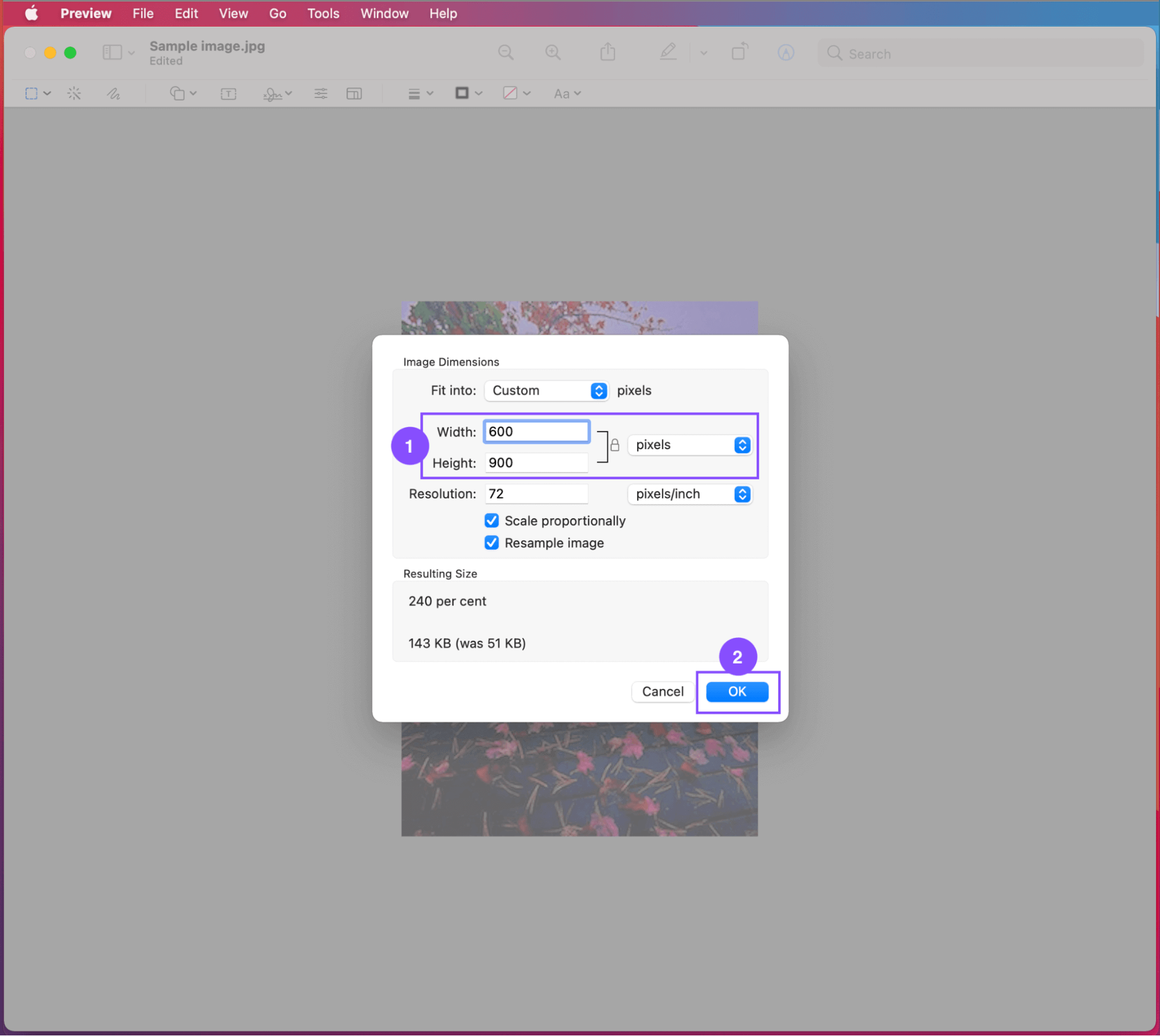1160x1036 pixels.
Task: Click the zoom in magnifier icon
Action: pyautogui.click(x=552, y=53)
